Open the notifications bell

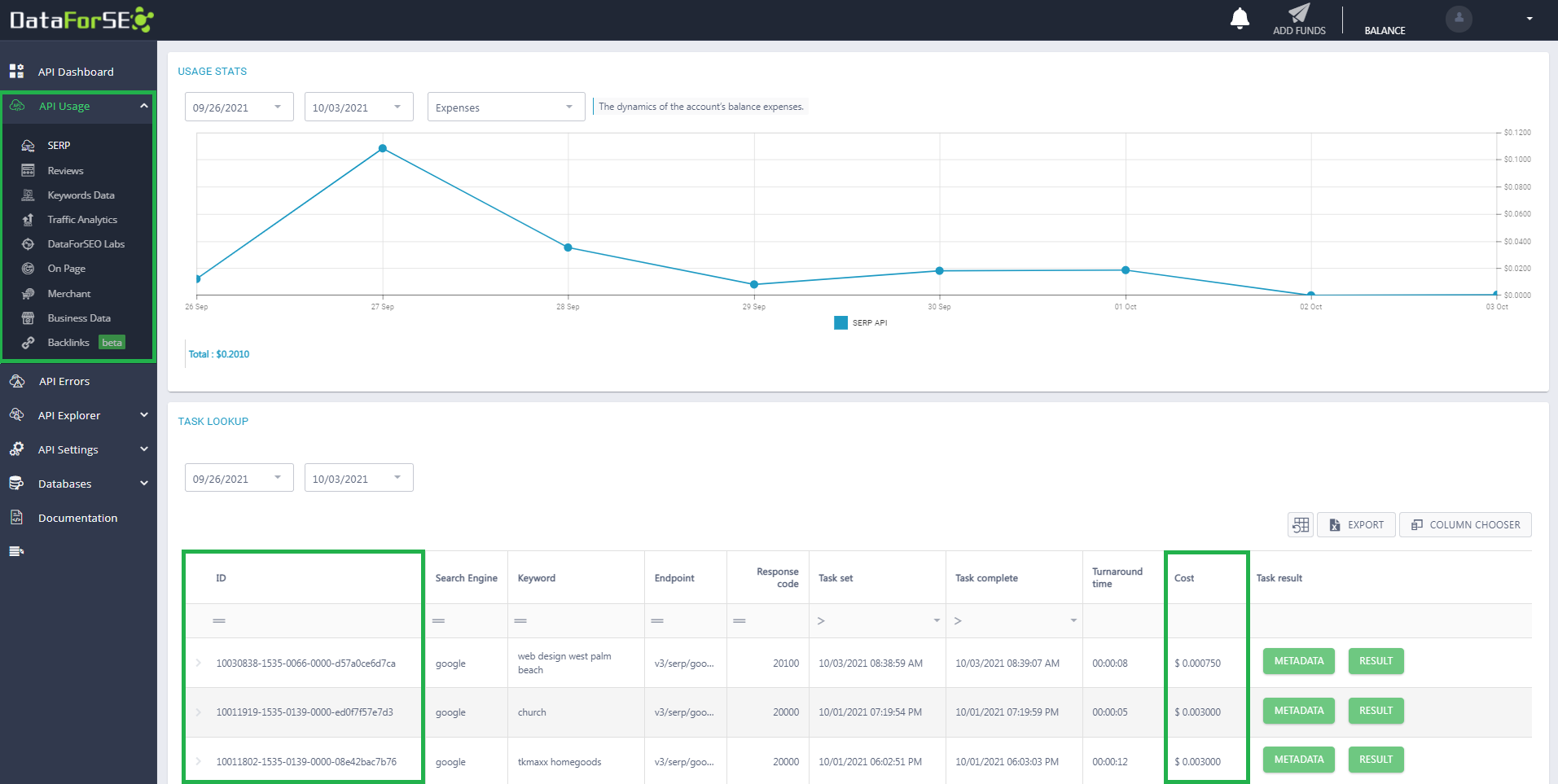coord(1240,18)
